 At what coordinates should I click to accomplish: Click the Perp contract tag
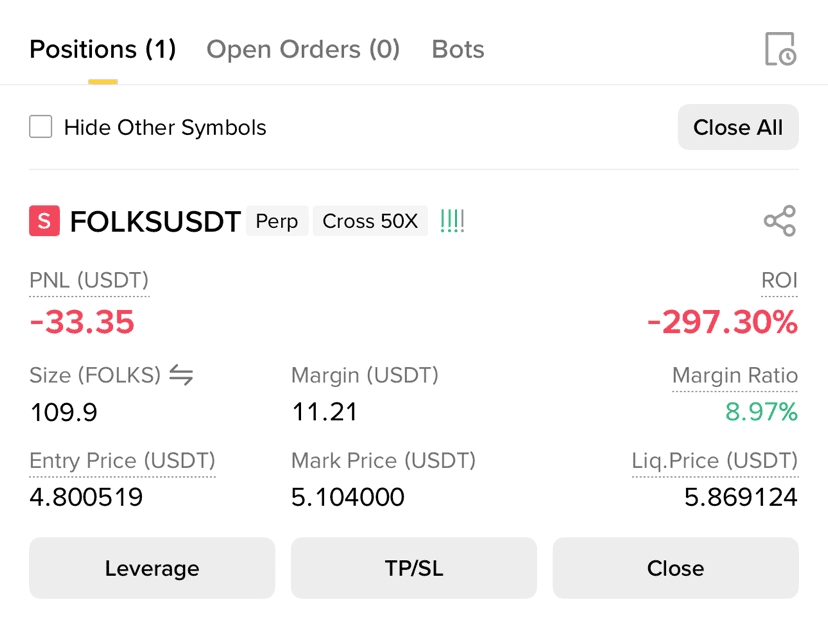(277, 221)
